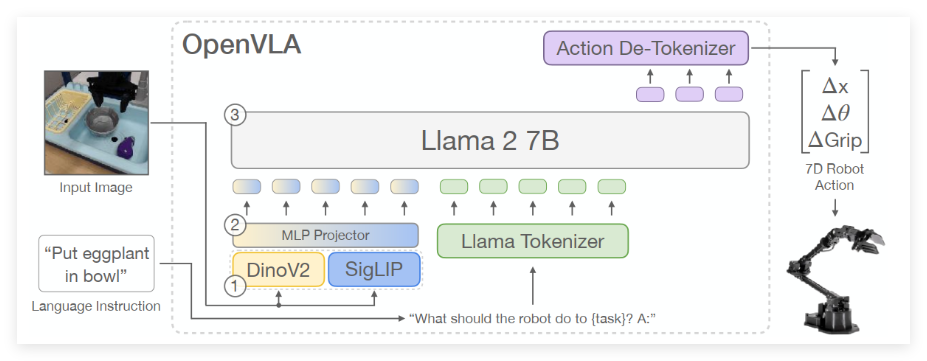The image size is (927, 361).
Task: Click the Llama Tokenizer box
Action: tap(533, 241)
